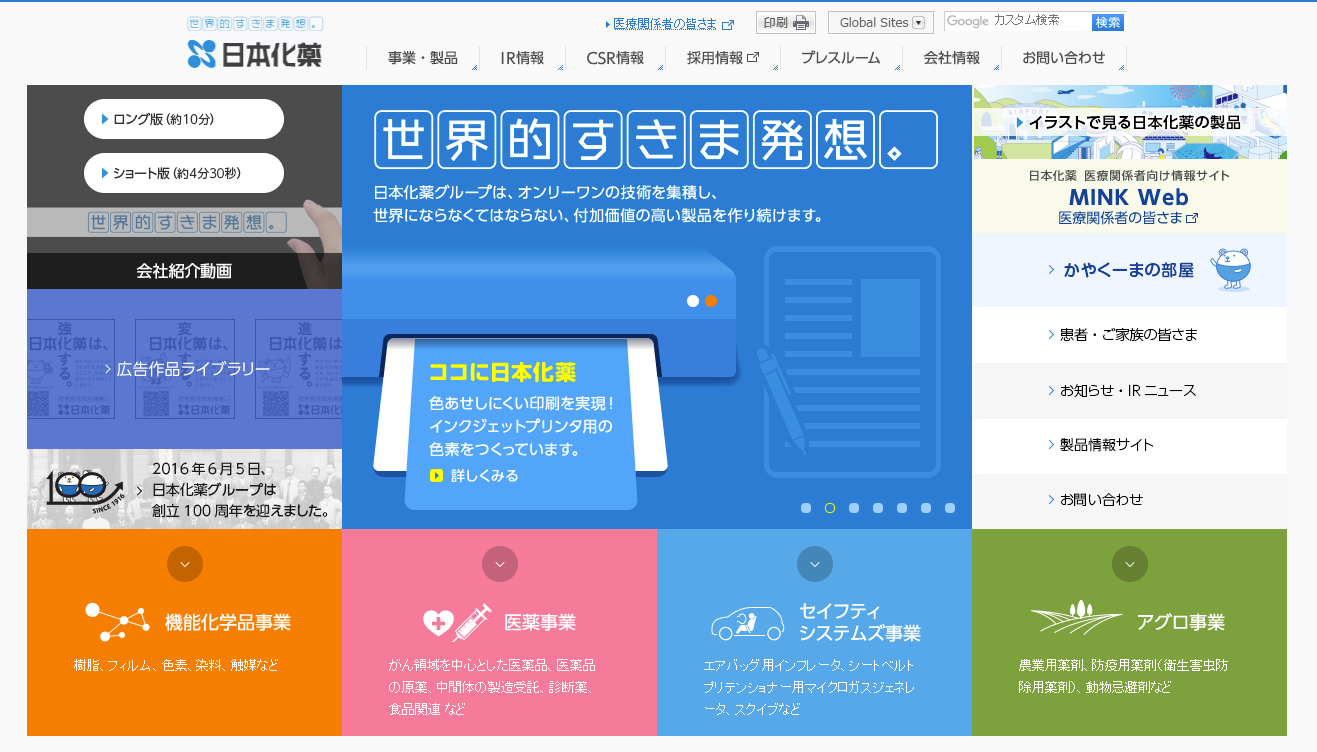Click the 世界的すきま発想 tagline above logo
This screenshot has width=1317, height=752.
tap(255, 23)
